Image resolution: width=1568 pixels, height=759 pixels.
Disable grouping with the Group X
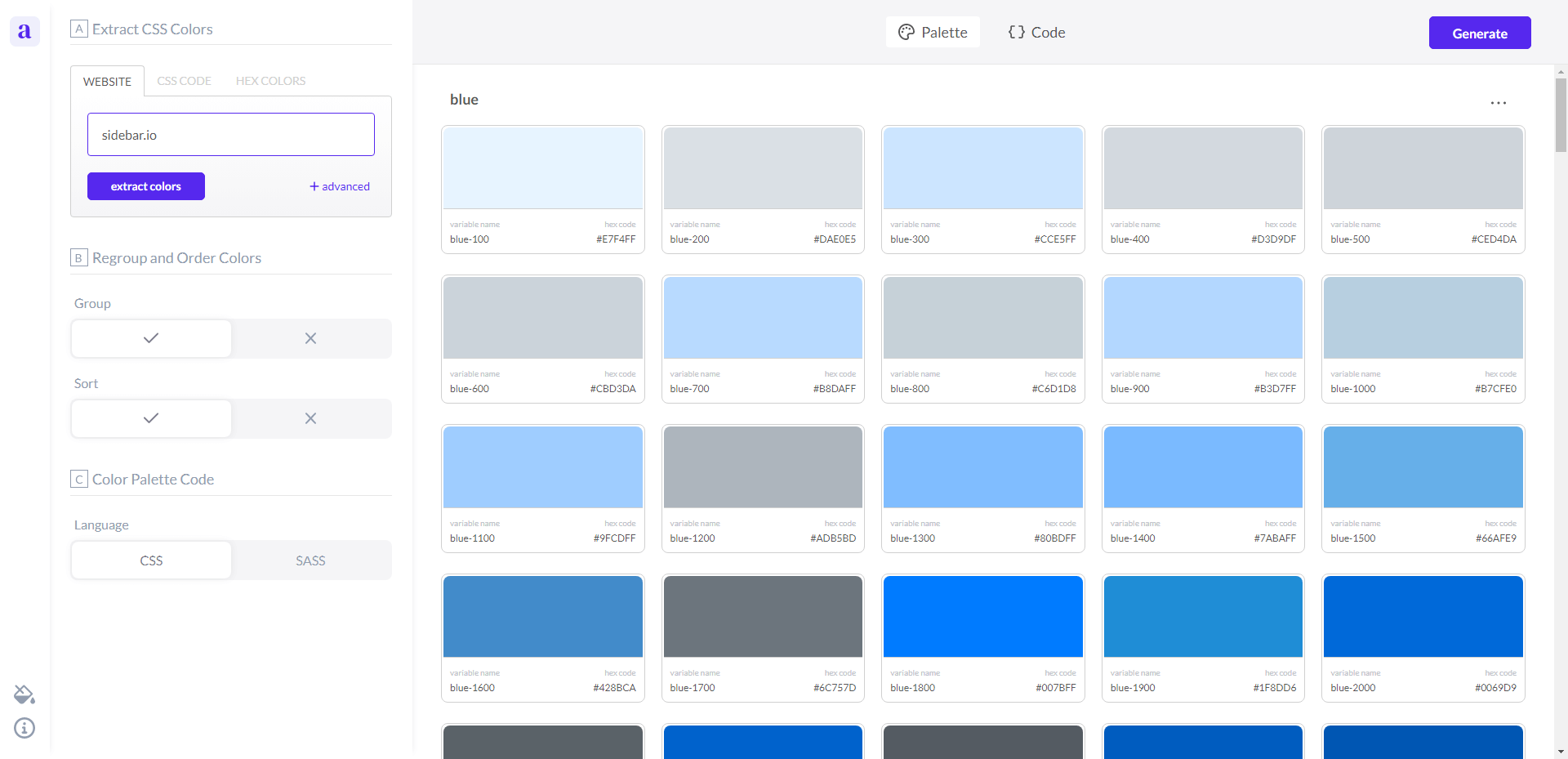(x=310, y=338)
